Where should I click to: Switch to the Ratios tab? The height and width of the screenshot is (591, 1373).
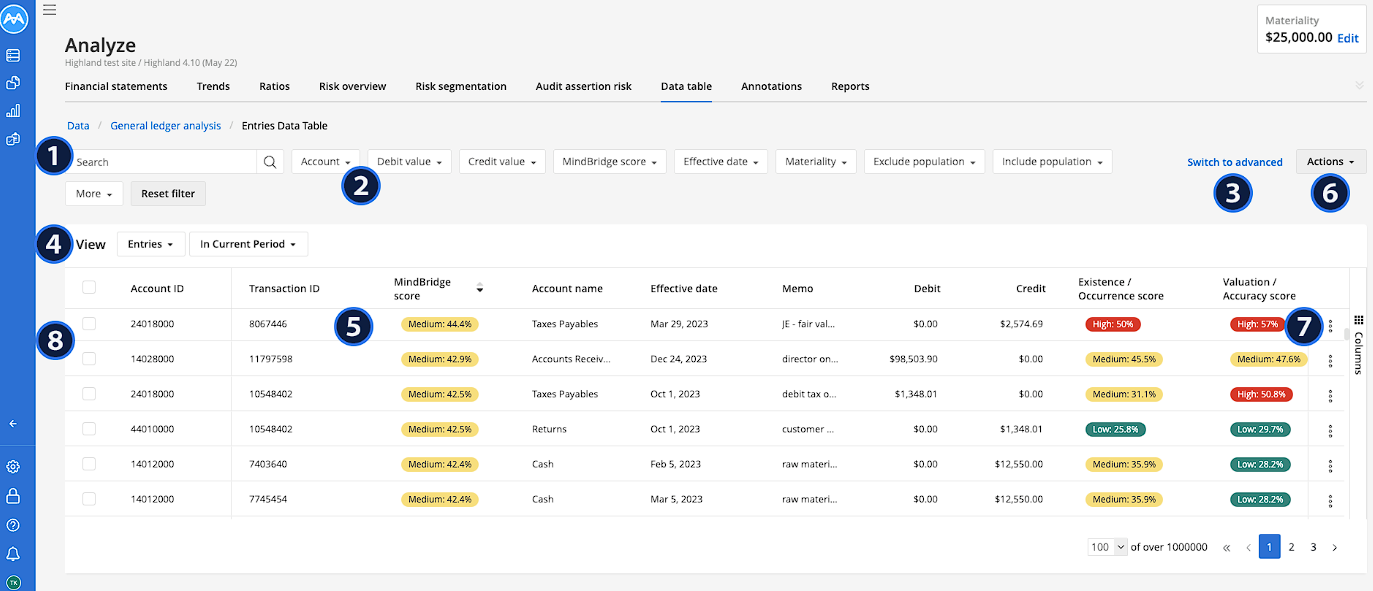pyautogui.click(x=274, y=87)
